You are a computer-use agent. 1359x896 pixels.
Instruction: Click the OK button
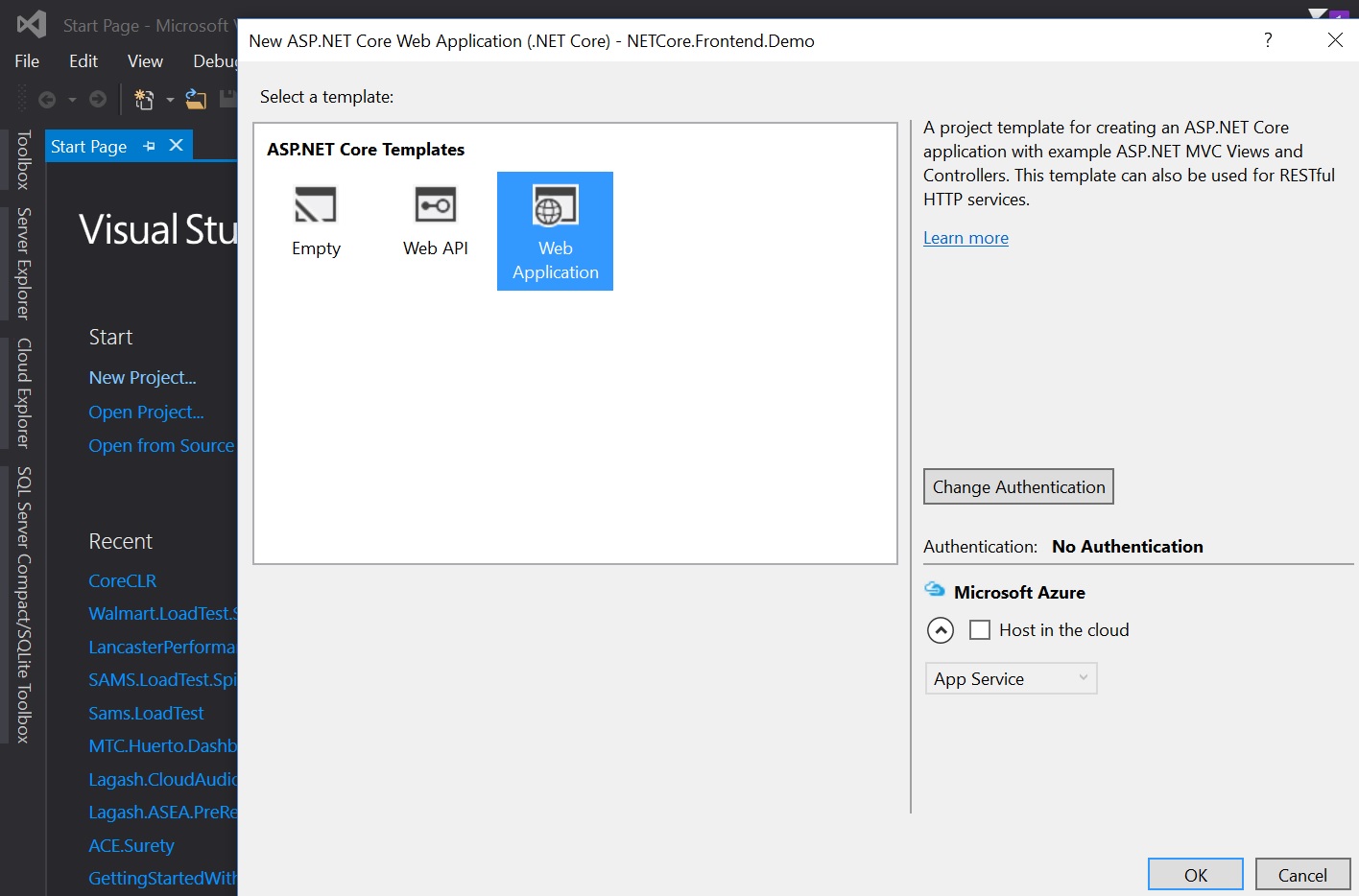(1196, 874)
